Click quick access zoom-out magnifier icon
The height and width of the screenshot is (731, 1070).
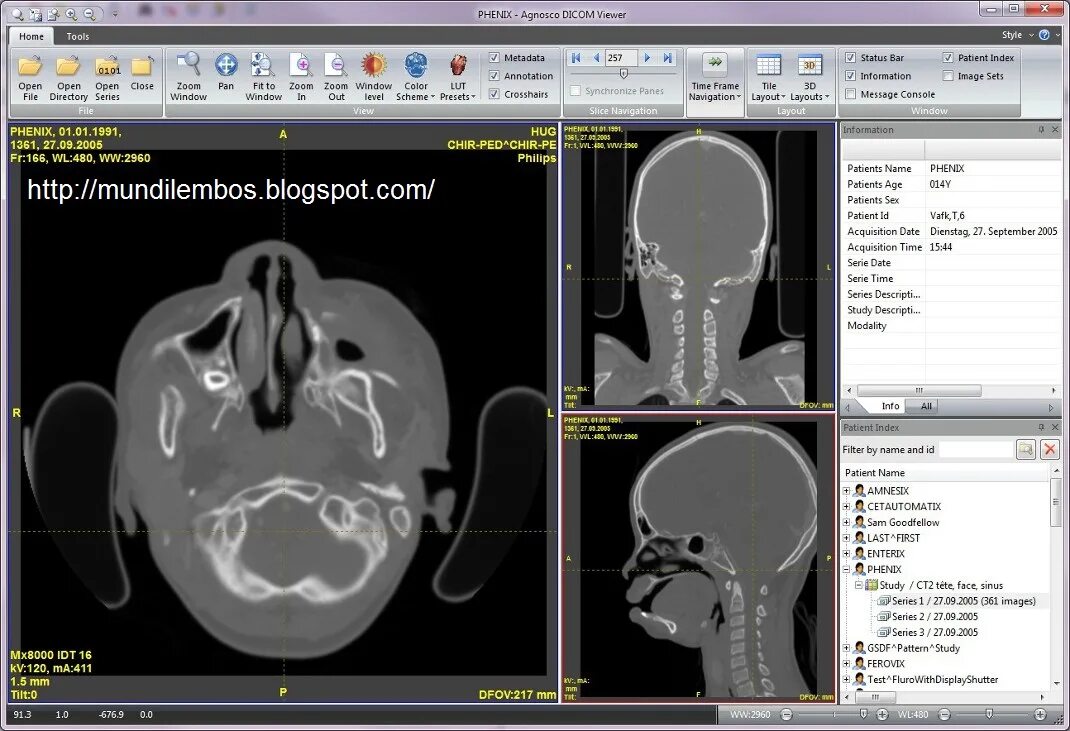click(x=89, y=13)
